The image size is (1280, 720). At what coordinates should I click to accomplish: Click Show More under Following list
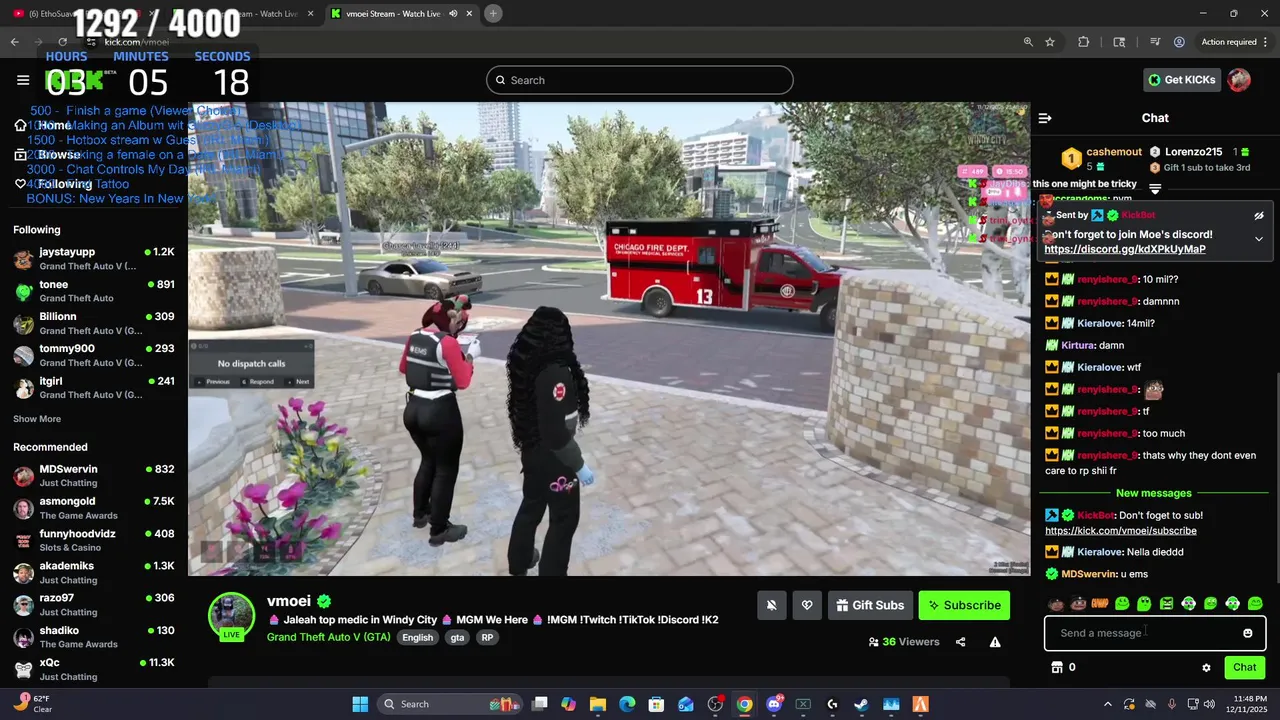37,419
